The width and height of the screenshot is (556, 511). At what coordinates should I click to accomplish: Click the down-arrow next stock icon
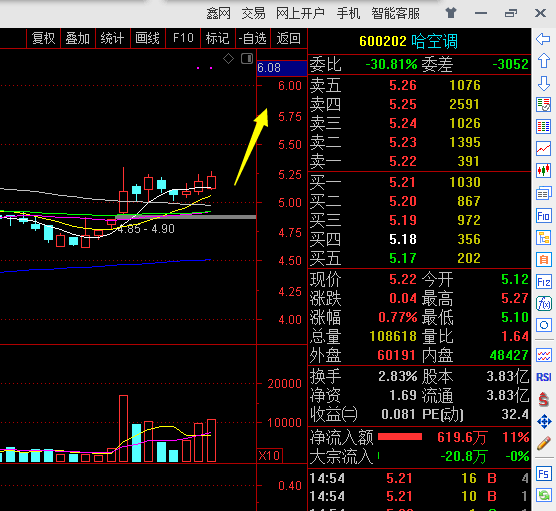(544, 83)
